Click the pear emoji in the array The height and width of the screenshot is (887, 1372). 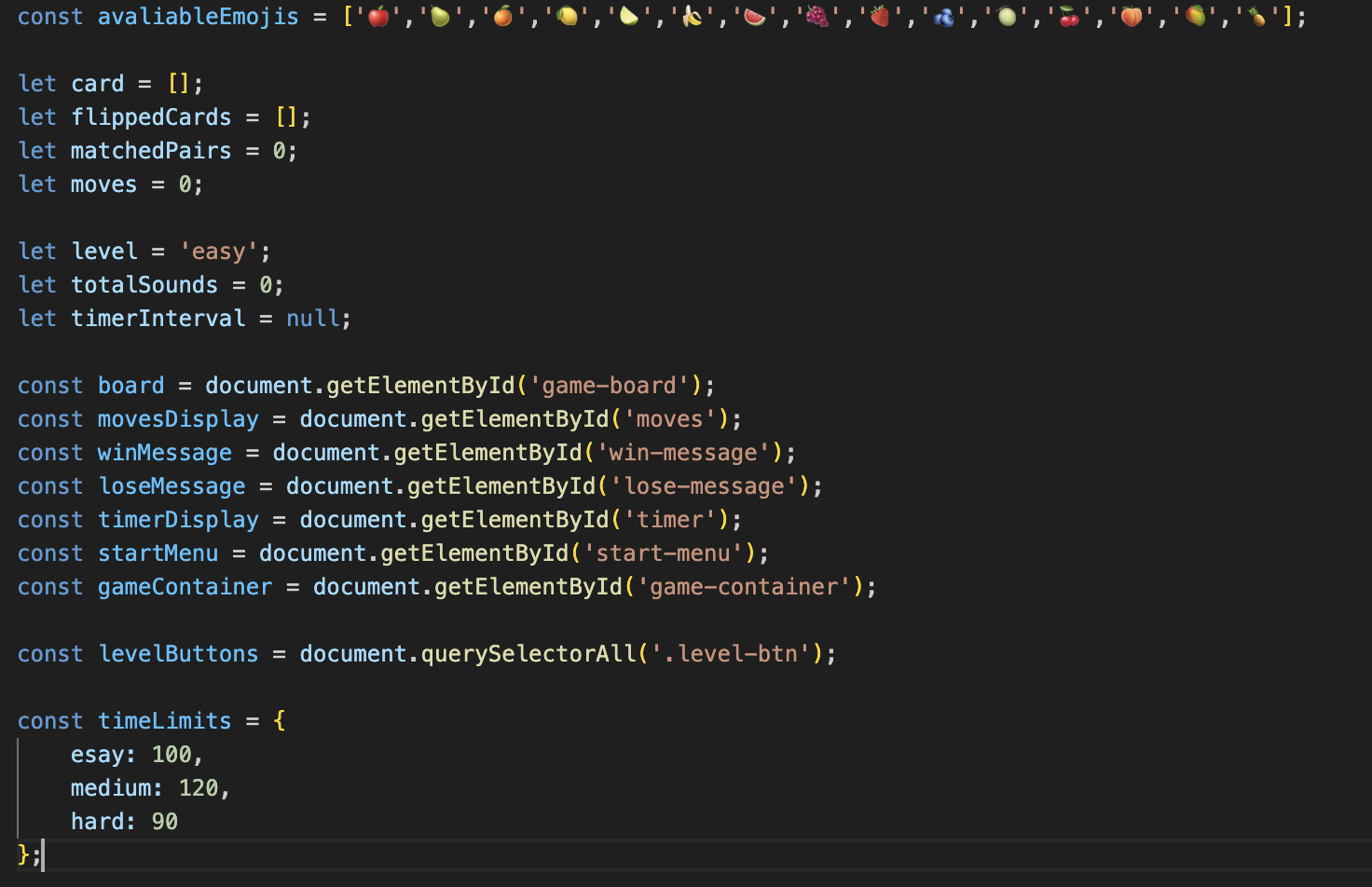click(x=441, y=16)
